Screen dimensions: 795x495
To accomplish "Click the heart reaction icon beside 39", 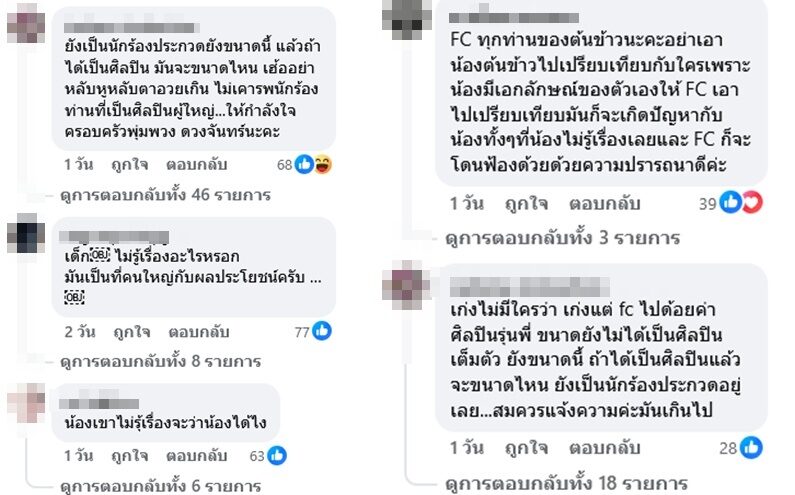I will pos(752,202).
